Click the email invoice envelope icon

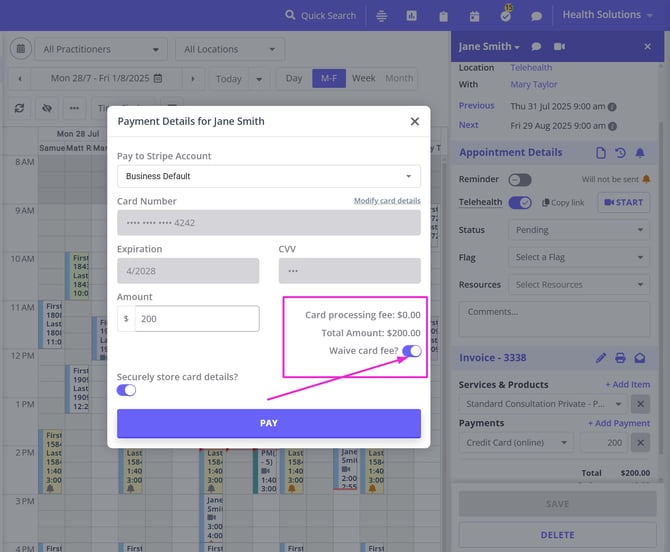640,358
